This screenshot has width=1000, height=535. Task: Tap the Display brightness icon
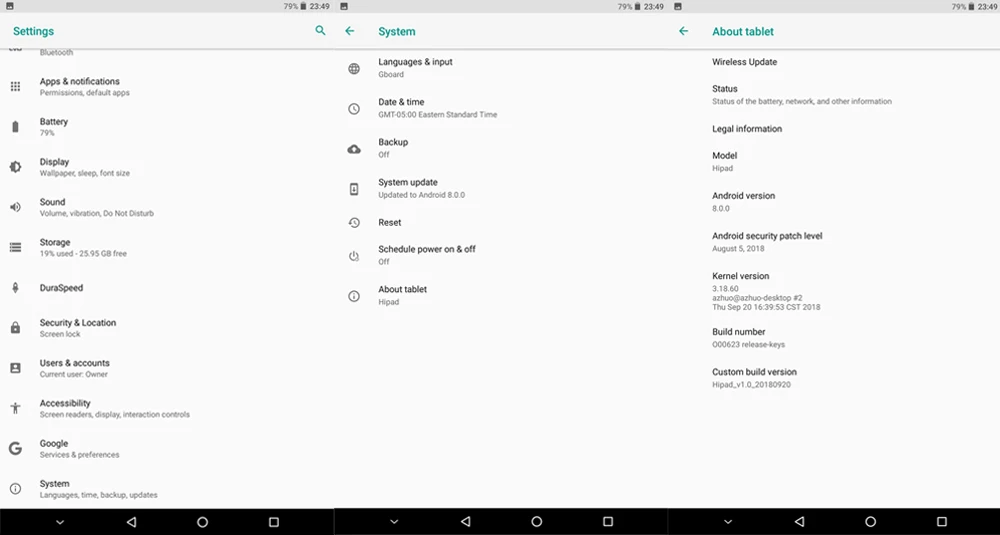tap(15, 167)
